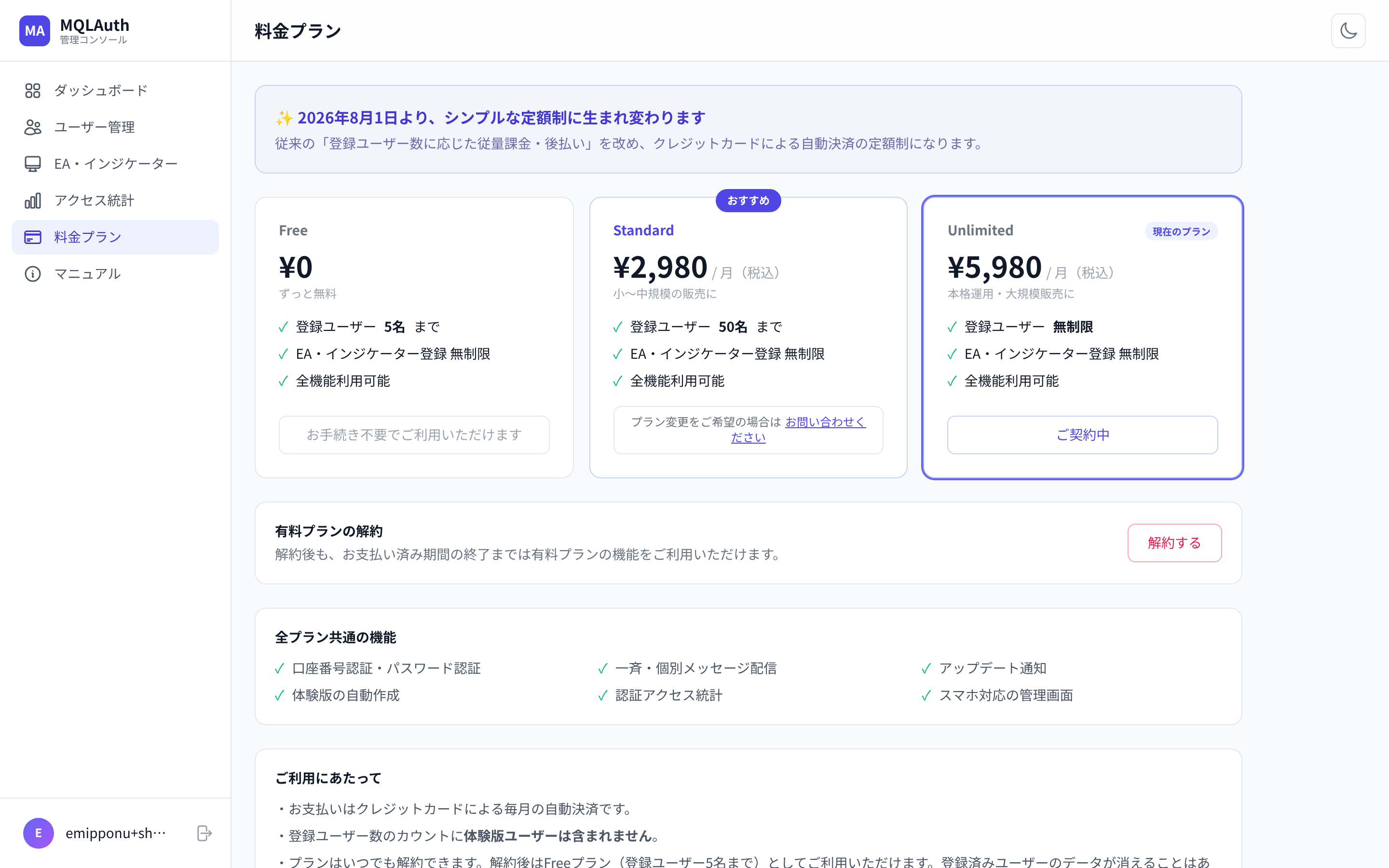Screen dimensions: 1389x868
Task: Click スマホ対応の管理画面 in the common features
Action: (1006, 695)
